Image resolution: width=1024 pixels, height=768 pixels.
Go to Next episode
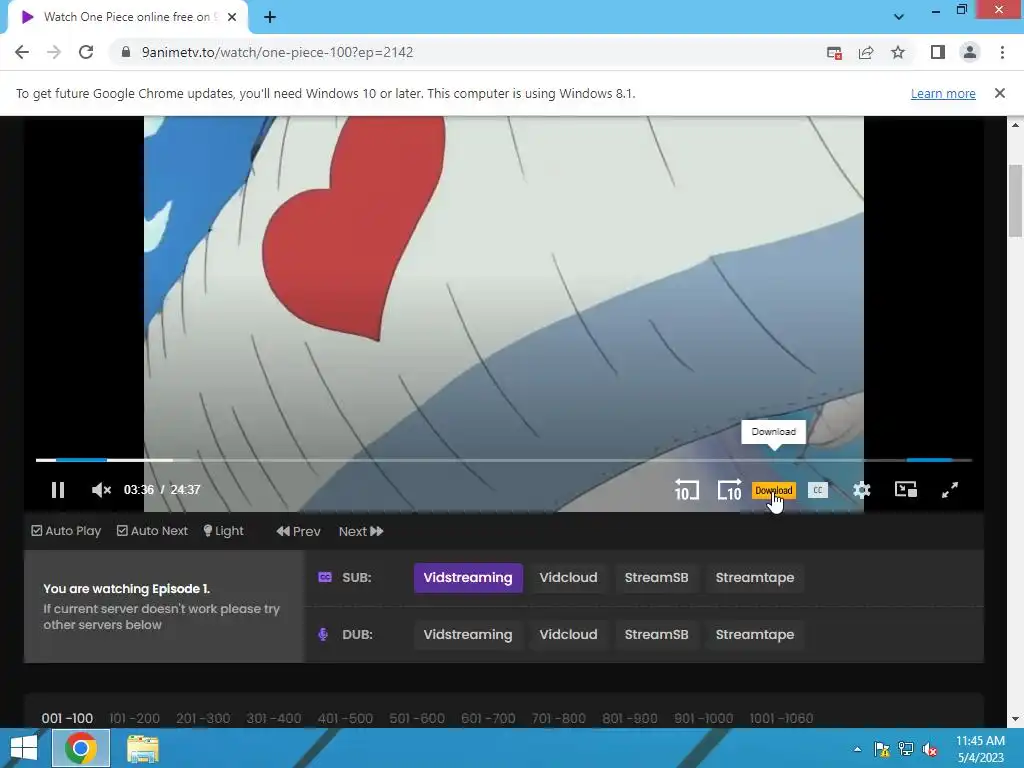(x=360, y=532)
